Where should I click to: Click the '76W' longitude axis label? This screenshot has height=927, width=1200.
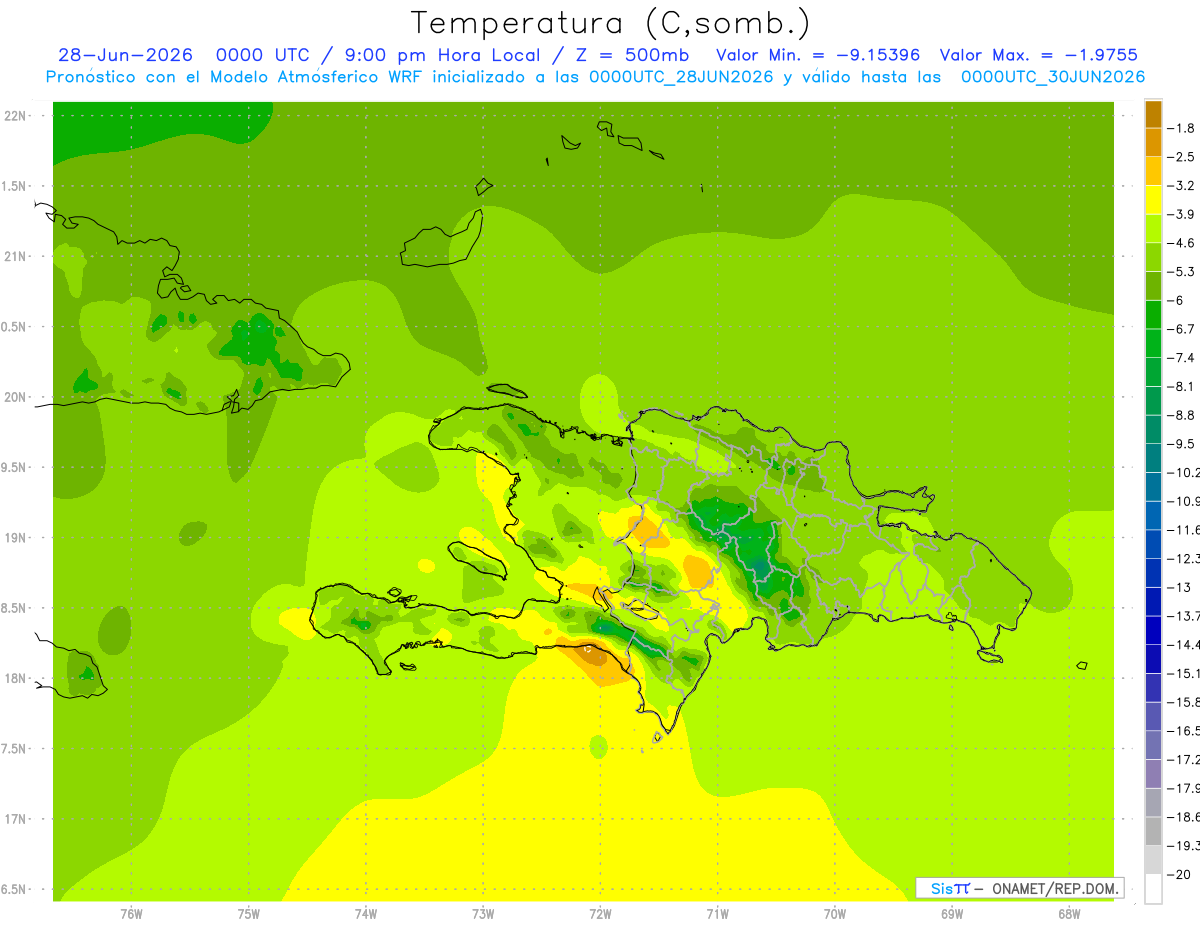click(131, 914)
